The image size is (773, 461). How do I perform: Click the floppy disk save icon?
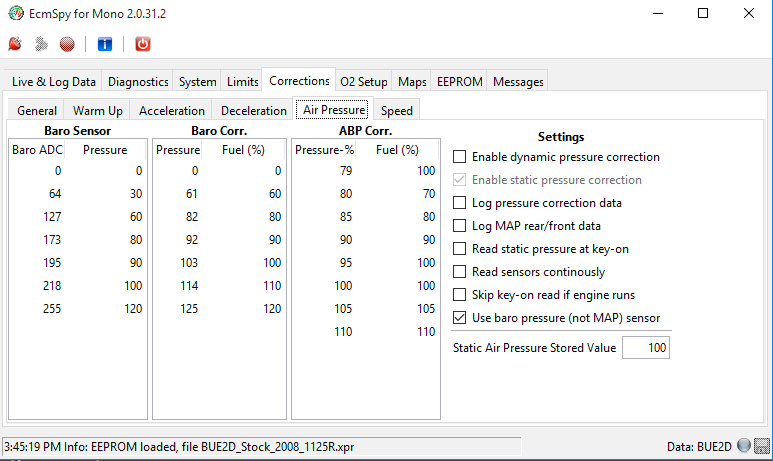pyautogui.click(x=761, y=446)
